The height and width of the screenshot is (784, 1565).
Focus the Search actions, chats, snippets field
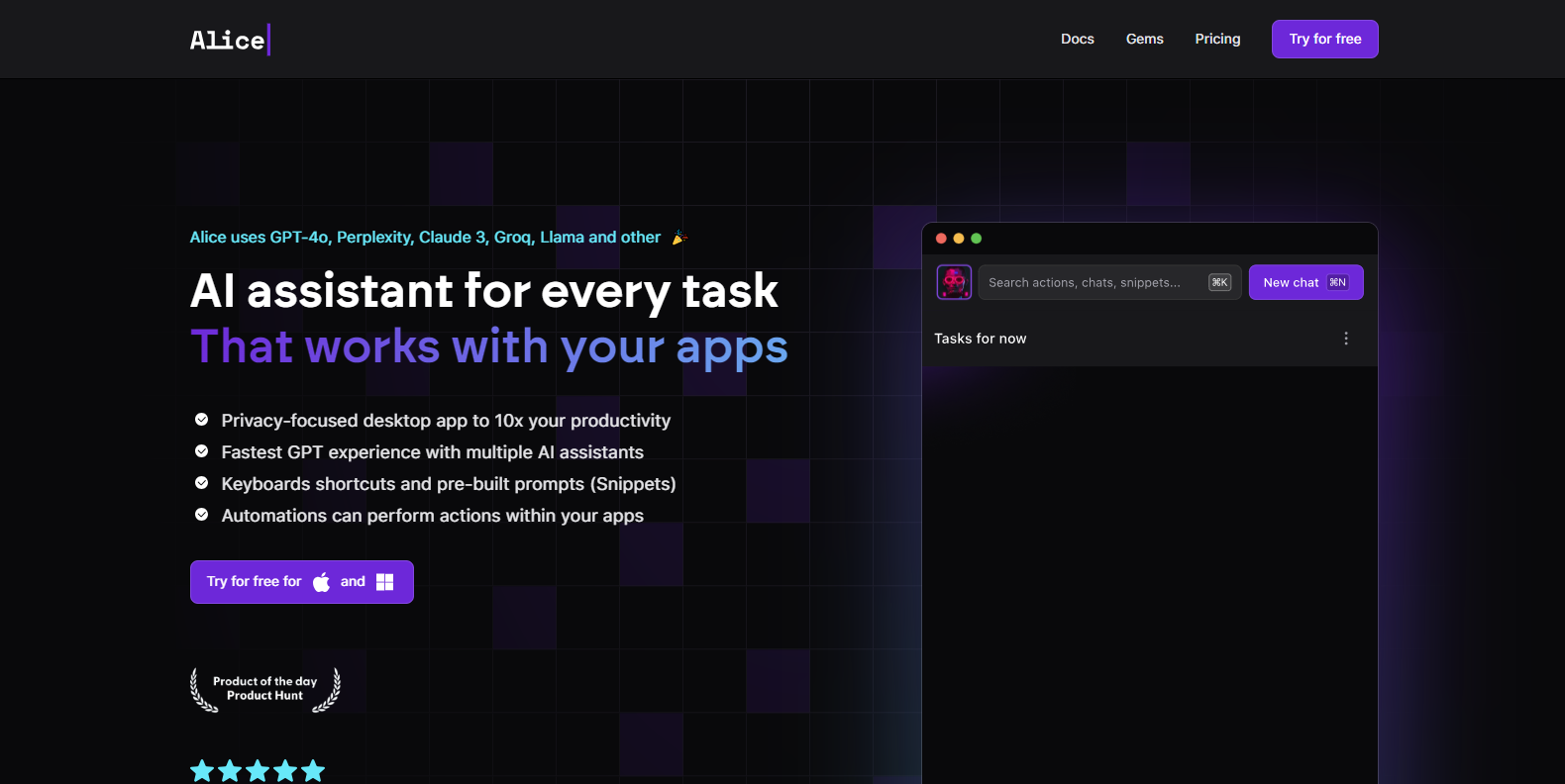(1109, 282)
